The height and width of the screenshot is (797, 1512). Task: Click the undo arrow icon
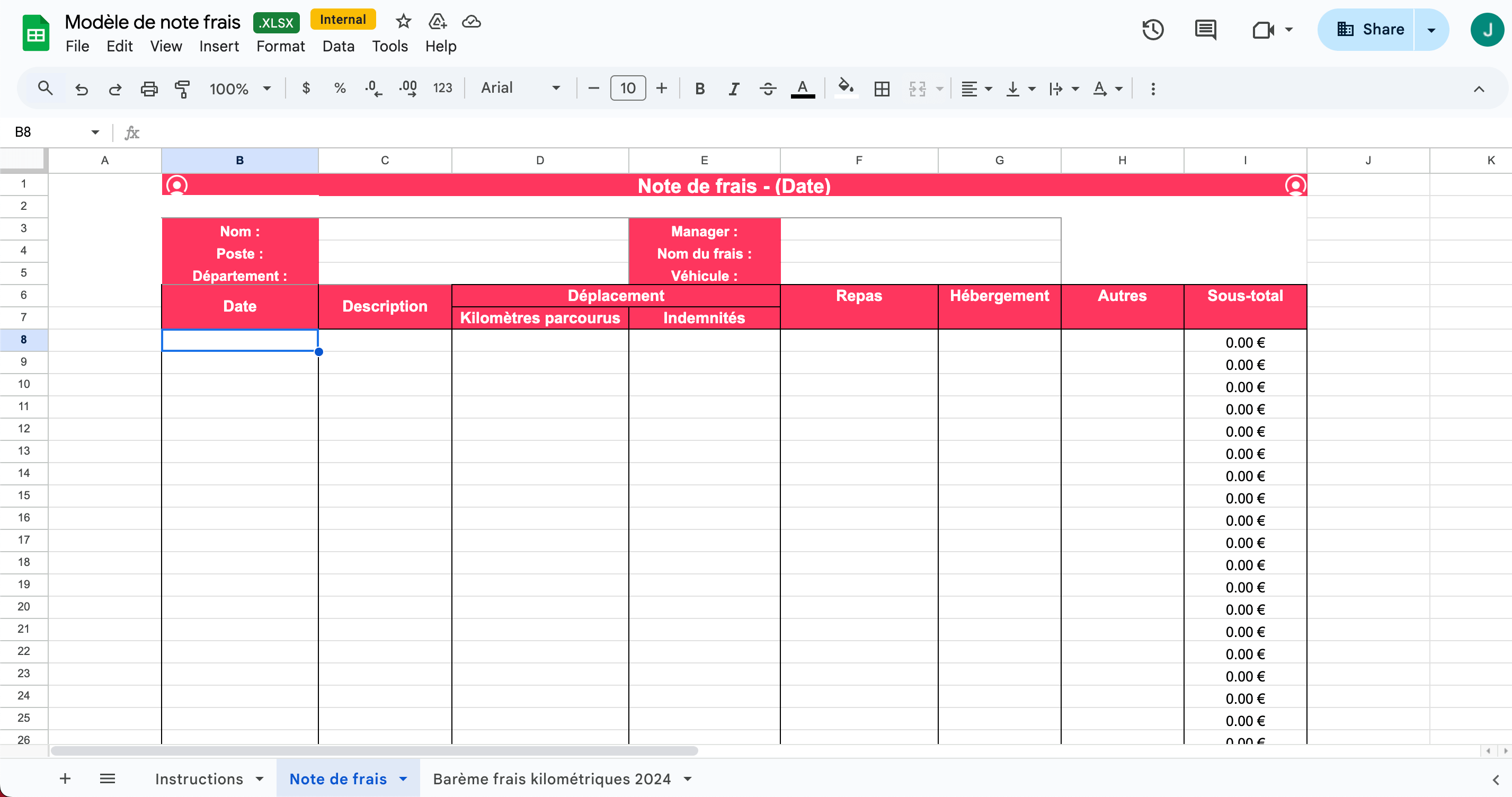tap(82, 88)
